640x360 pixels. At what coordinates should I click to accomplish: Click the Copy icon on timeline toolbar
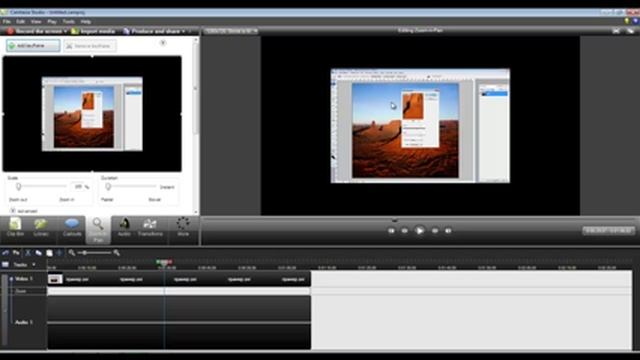(38, 253)
